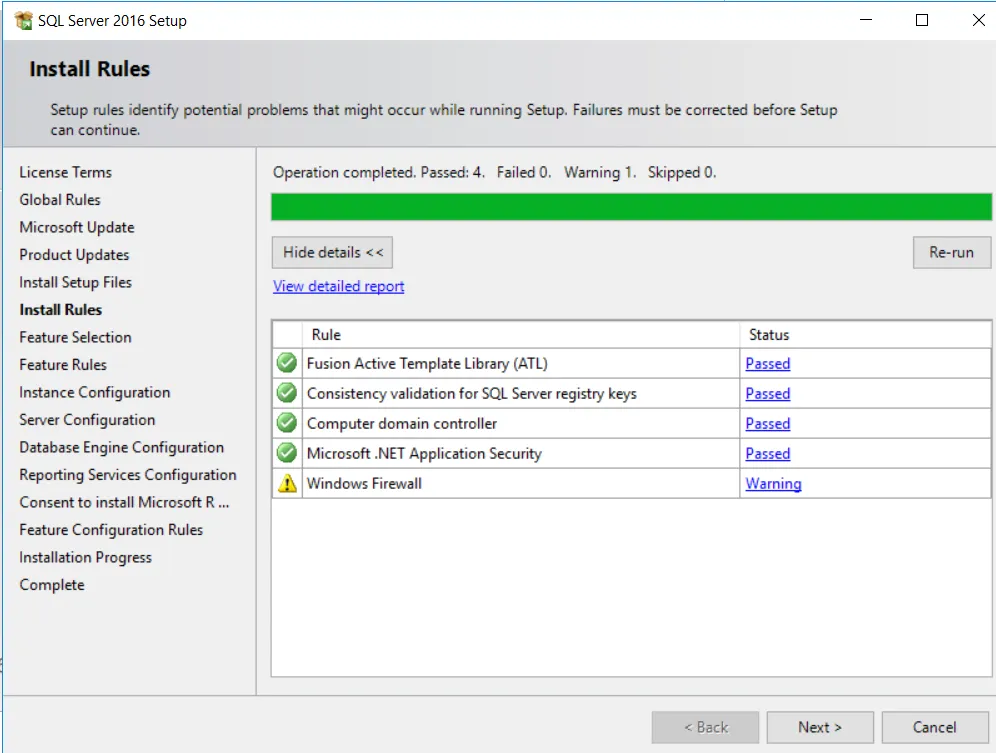Click the SQL Server Setup title bar icon

tap(23, 20)
